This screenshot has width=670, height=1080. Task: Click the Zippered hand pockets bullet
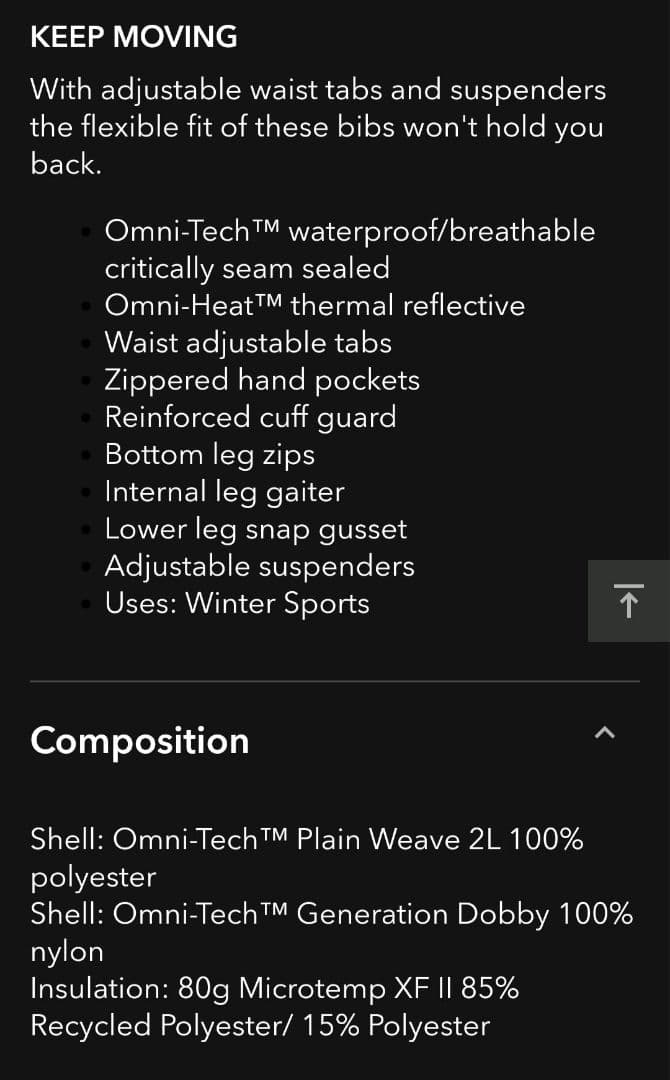point(262,380)
